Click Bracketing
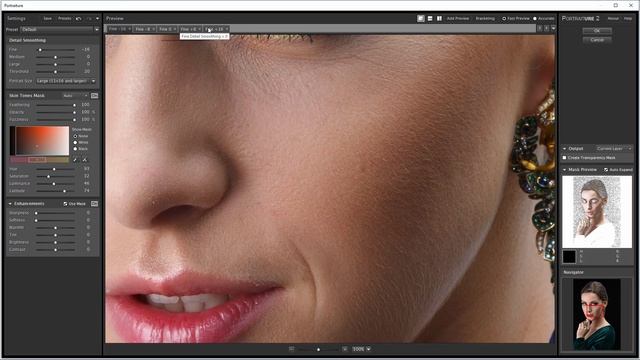The height and width of the screenshot is (360, 640). click(485, 18)
